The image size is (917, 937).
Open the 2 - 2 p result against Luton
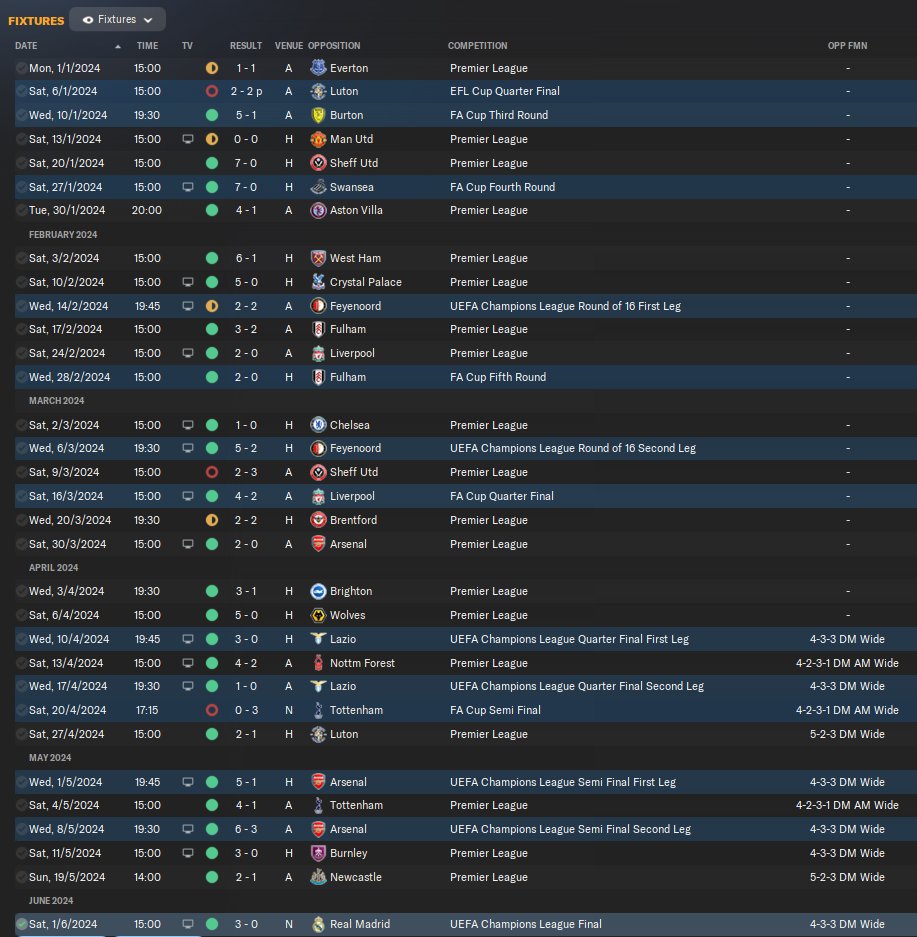click(246, 91)
